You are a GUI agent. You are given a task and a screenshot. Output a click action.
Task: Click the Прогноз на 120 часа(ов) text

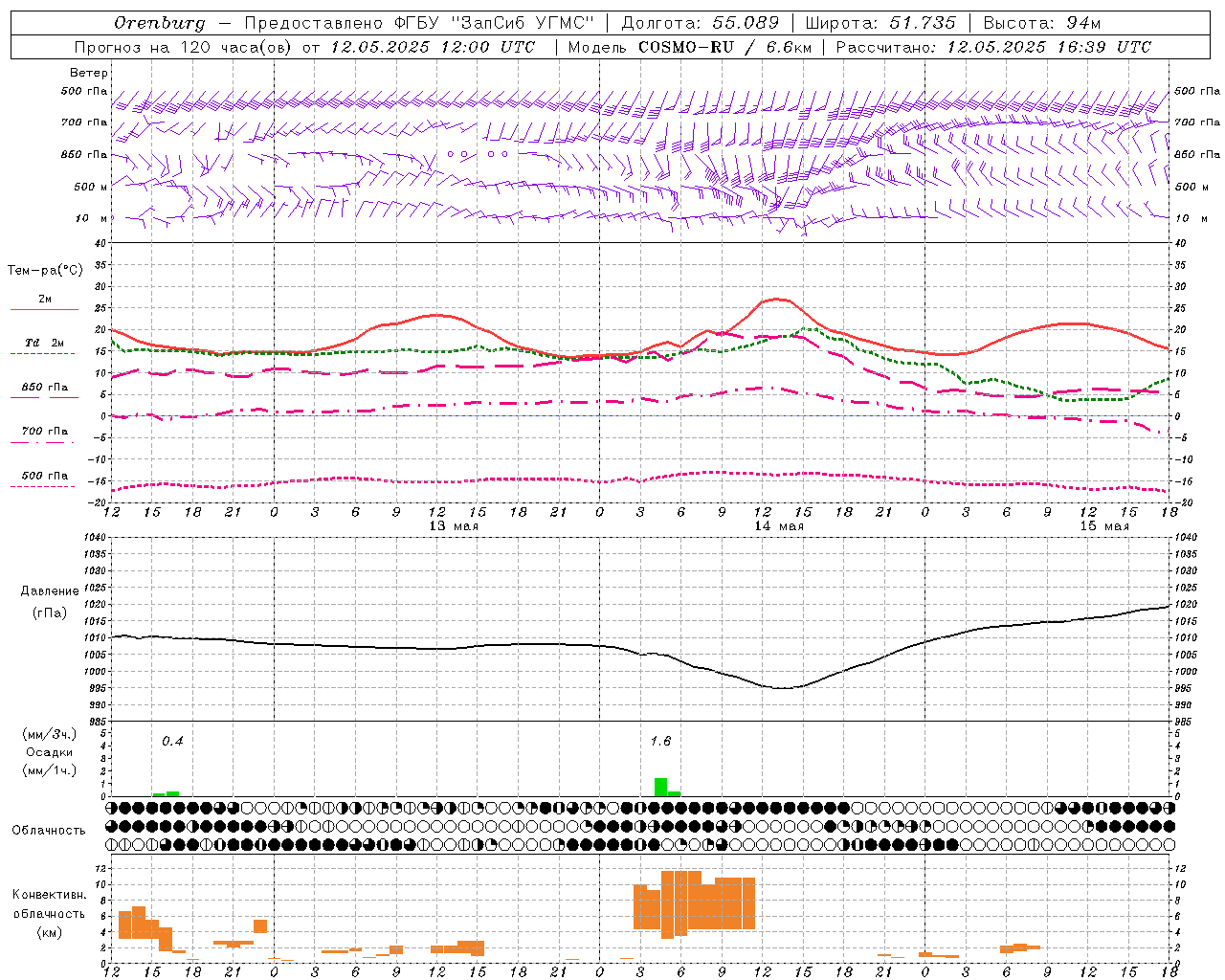182,47
